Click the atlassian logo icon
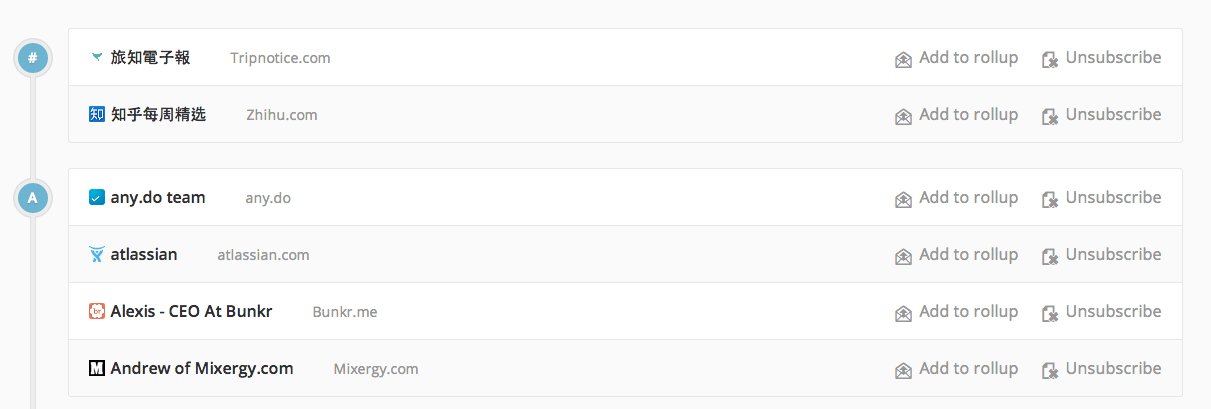 pyautogui.click(x=96, y=255)
